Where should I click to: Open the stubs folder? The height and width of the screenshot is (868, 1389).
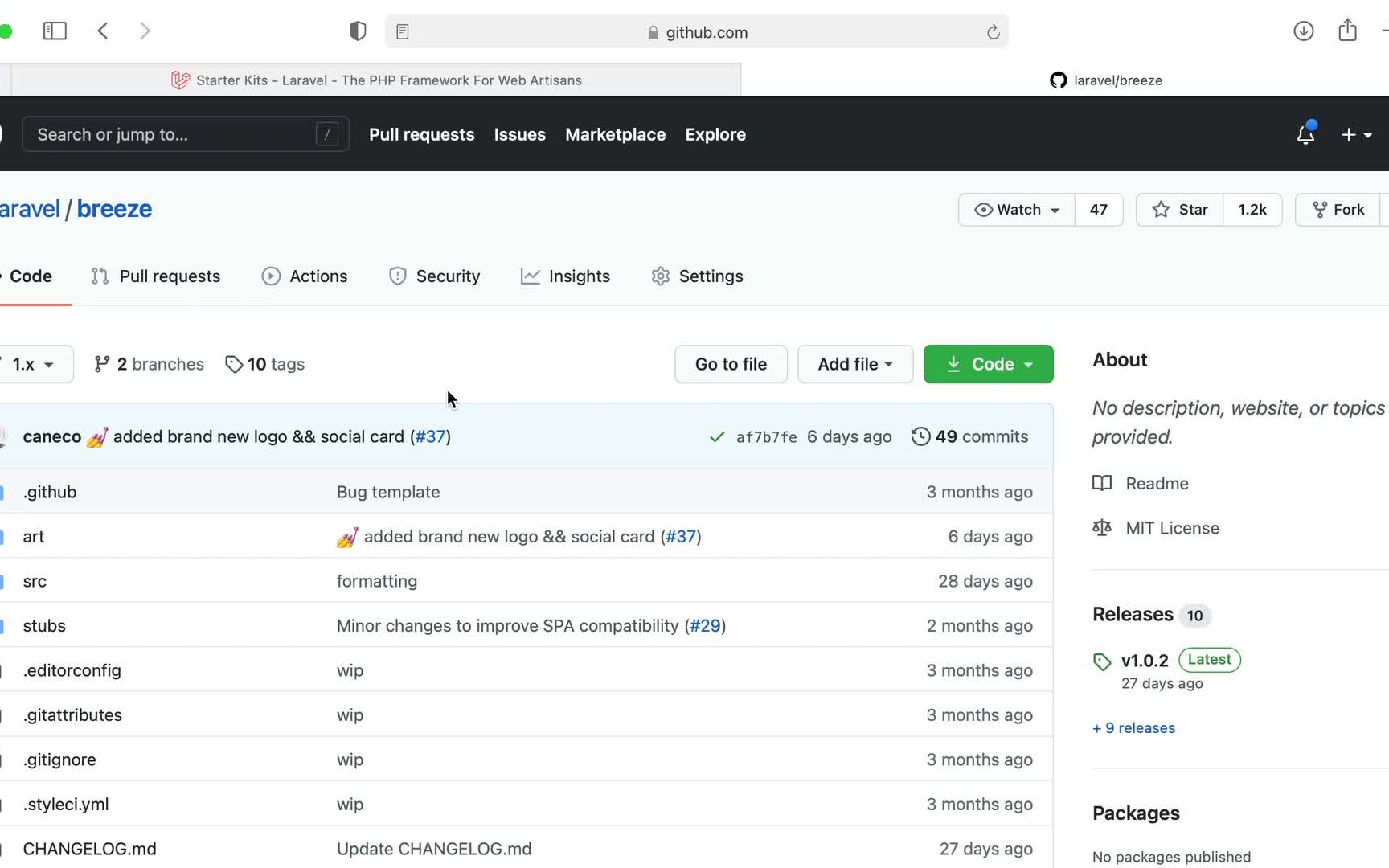pyautogui.click(x=44, y=626)
